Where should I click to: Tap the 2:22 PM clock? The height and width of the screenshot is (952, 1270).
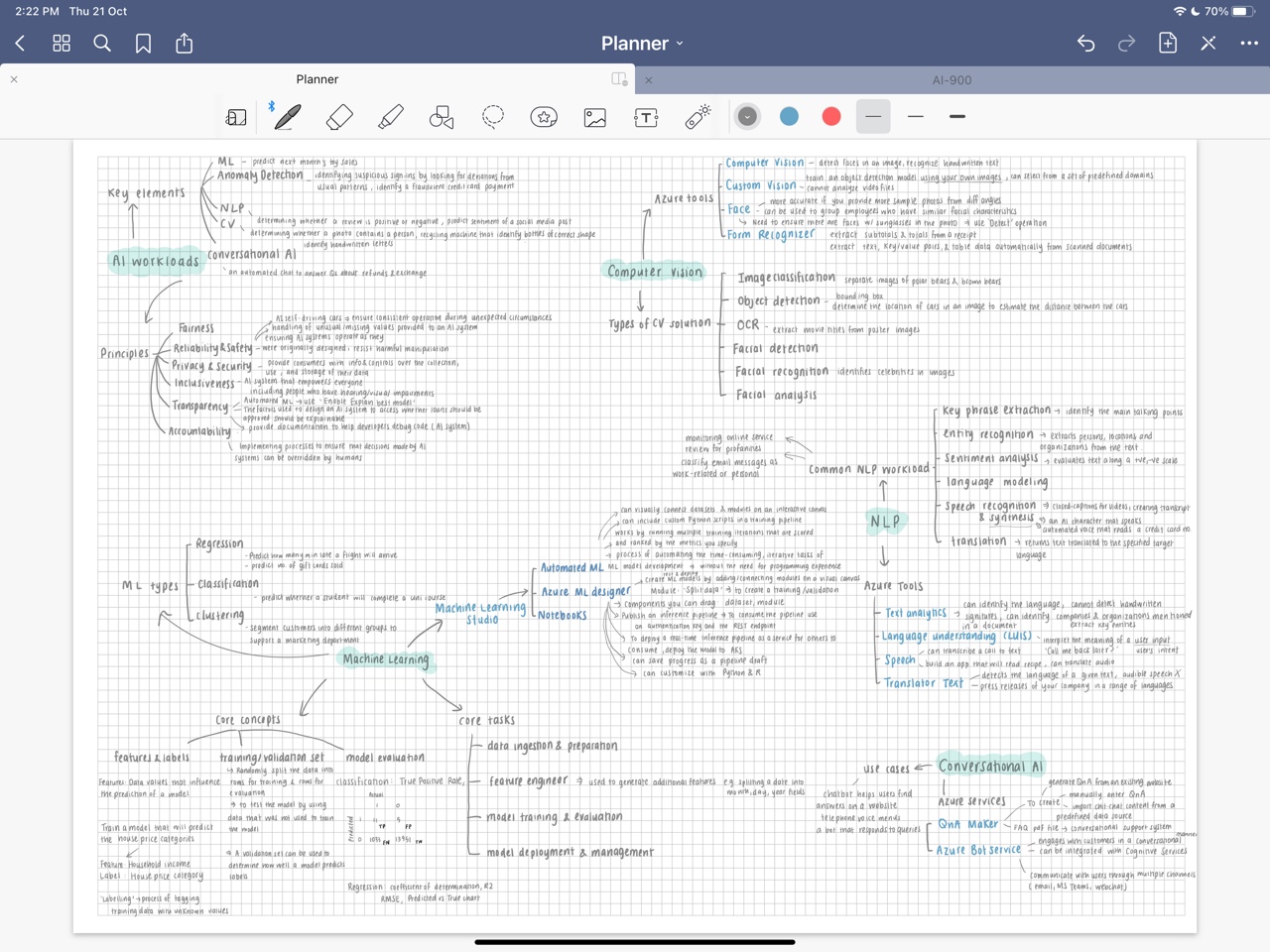(37, 11)
